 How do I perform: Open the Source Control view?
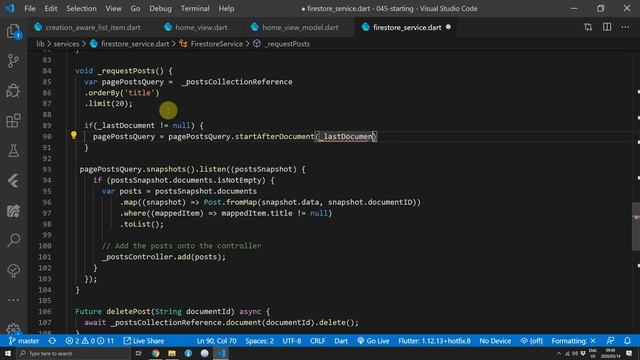(13, 61)
